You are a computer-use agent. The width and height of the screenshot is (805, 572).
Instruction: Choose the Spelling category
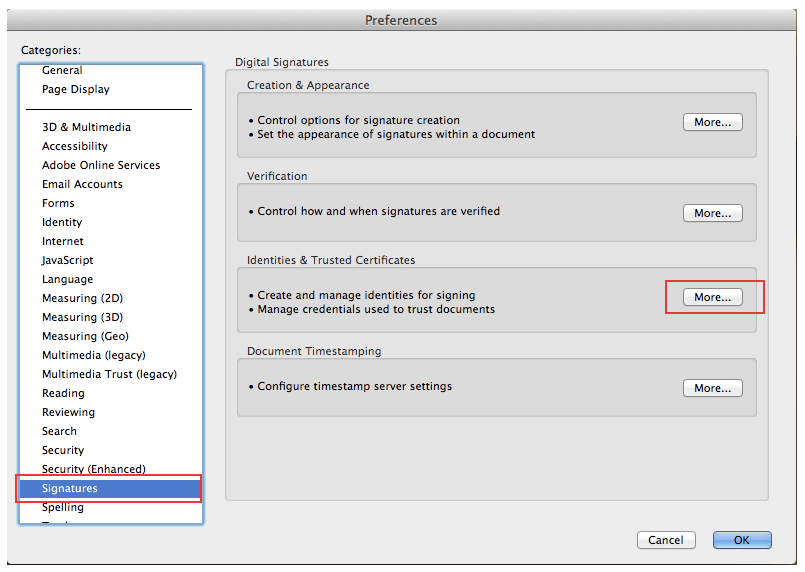(x=63, y=508)
